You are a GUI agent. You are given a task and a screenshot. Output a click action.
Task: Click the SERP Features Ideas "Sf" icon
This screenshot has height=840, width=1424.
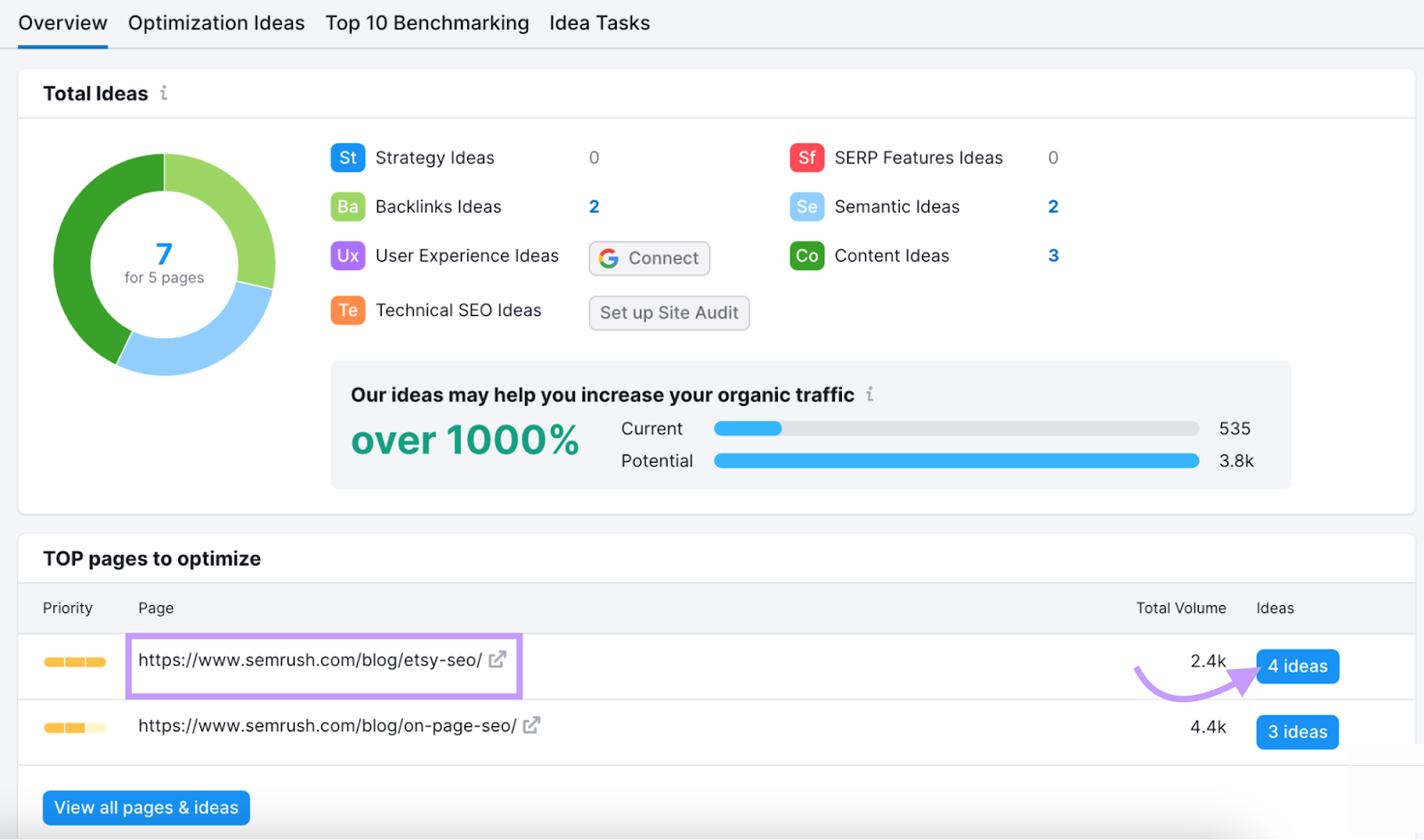tap(806, 157)
